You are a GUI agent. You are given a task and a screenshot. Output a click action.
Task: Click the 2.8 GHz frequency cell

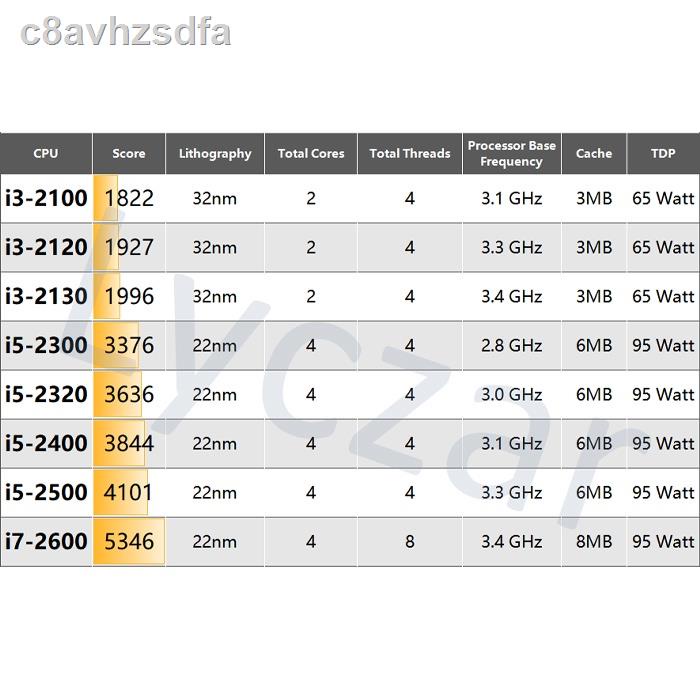coord(512,346)
